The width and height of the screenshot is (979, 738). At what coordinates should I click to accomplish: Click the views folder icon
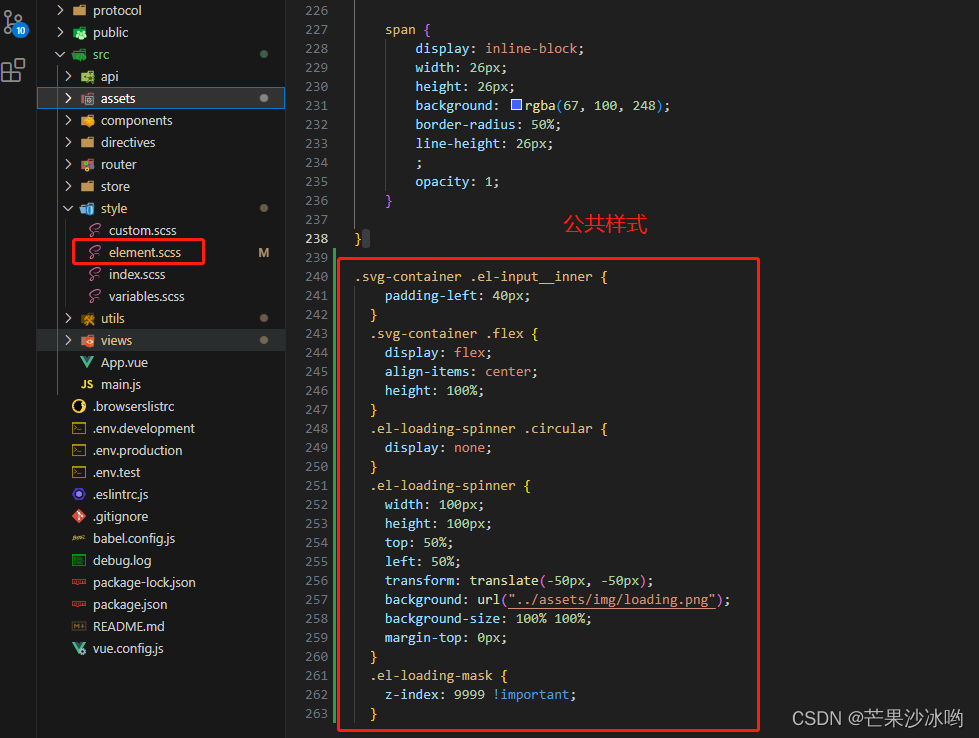tap(87, 340)
